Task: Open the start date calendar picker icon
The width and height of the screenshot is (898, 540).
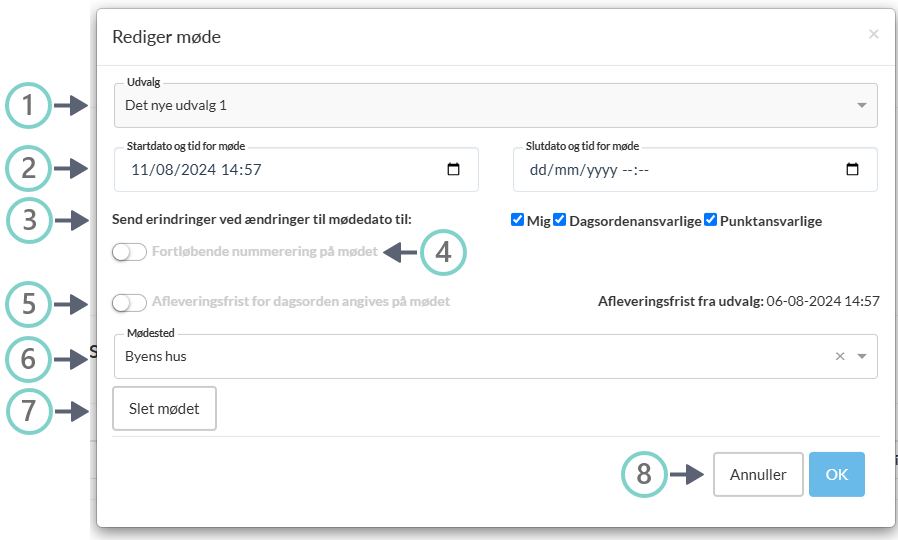Action: tap(453, 170)
